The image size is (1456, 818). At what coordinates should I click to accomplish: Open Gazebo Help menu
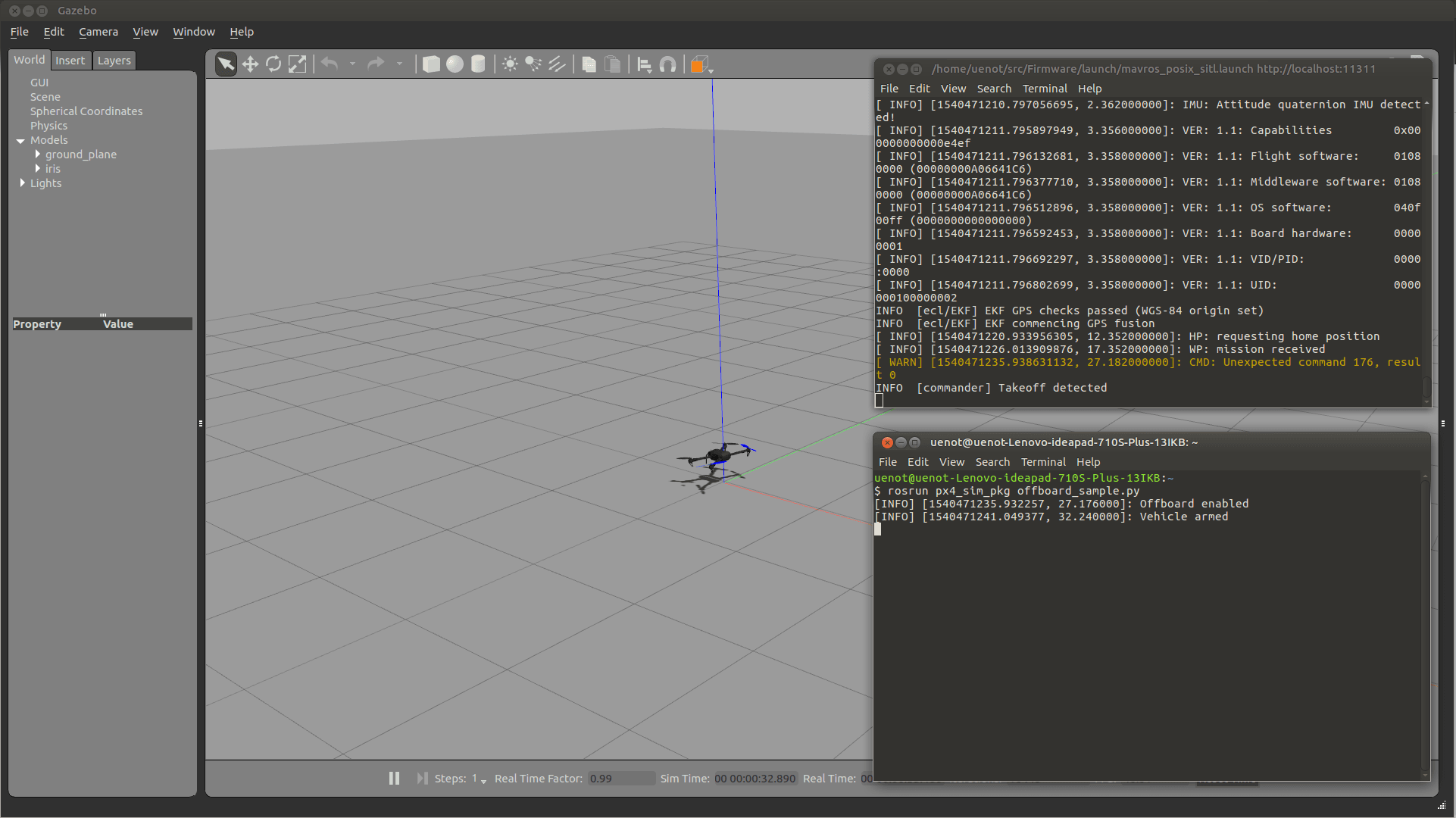pos(242,32)
